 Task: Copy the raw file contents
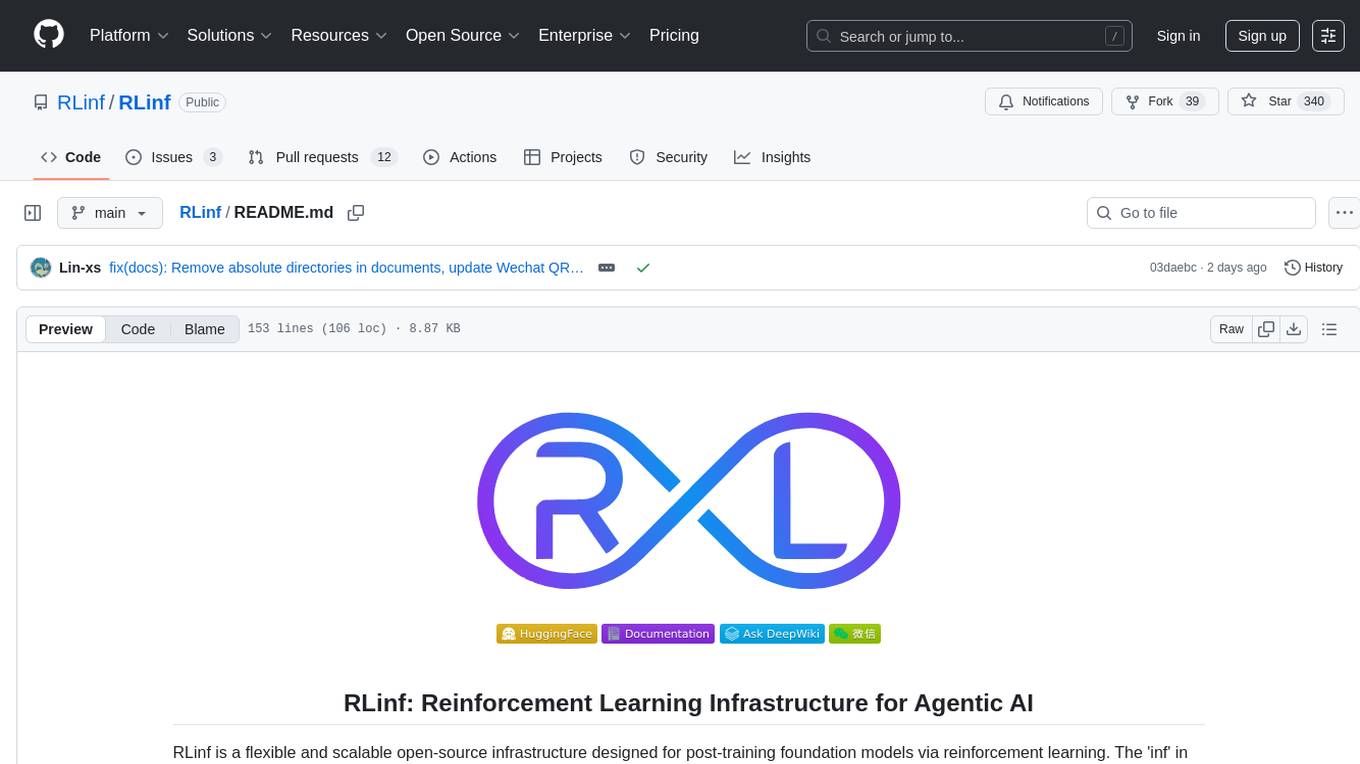pos(1266,329)
